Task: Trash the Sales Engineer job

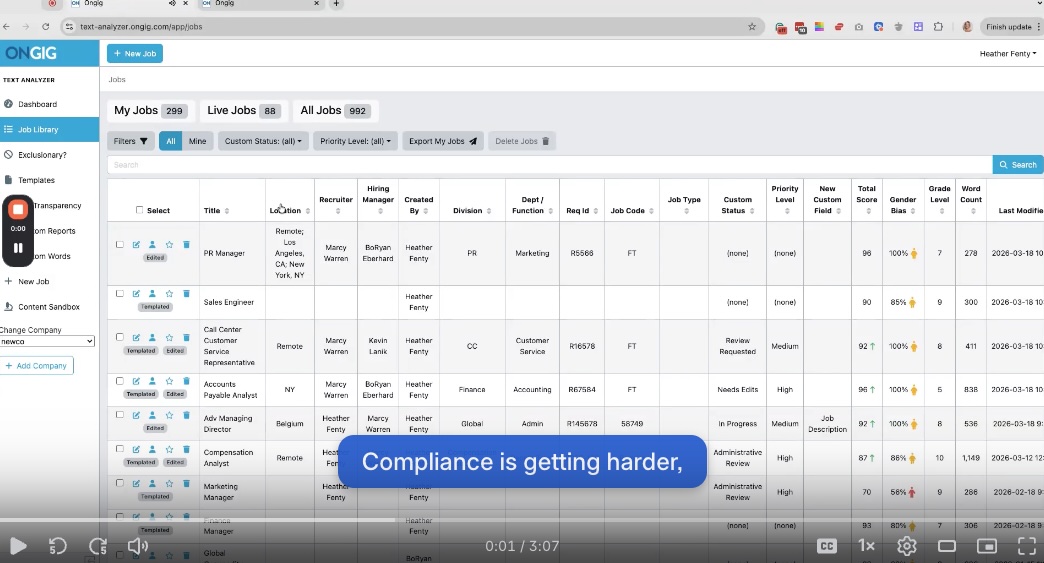Action: (186, 293)
